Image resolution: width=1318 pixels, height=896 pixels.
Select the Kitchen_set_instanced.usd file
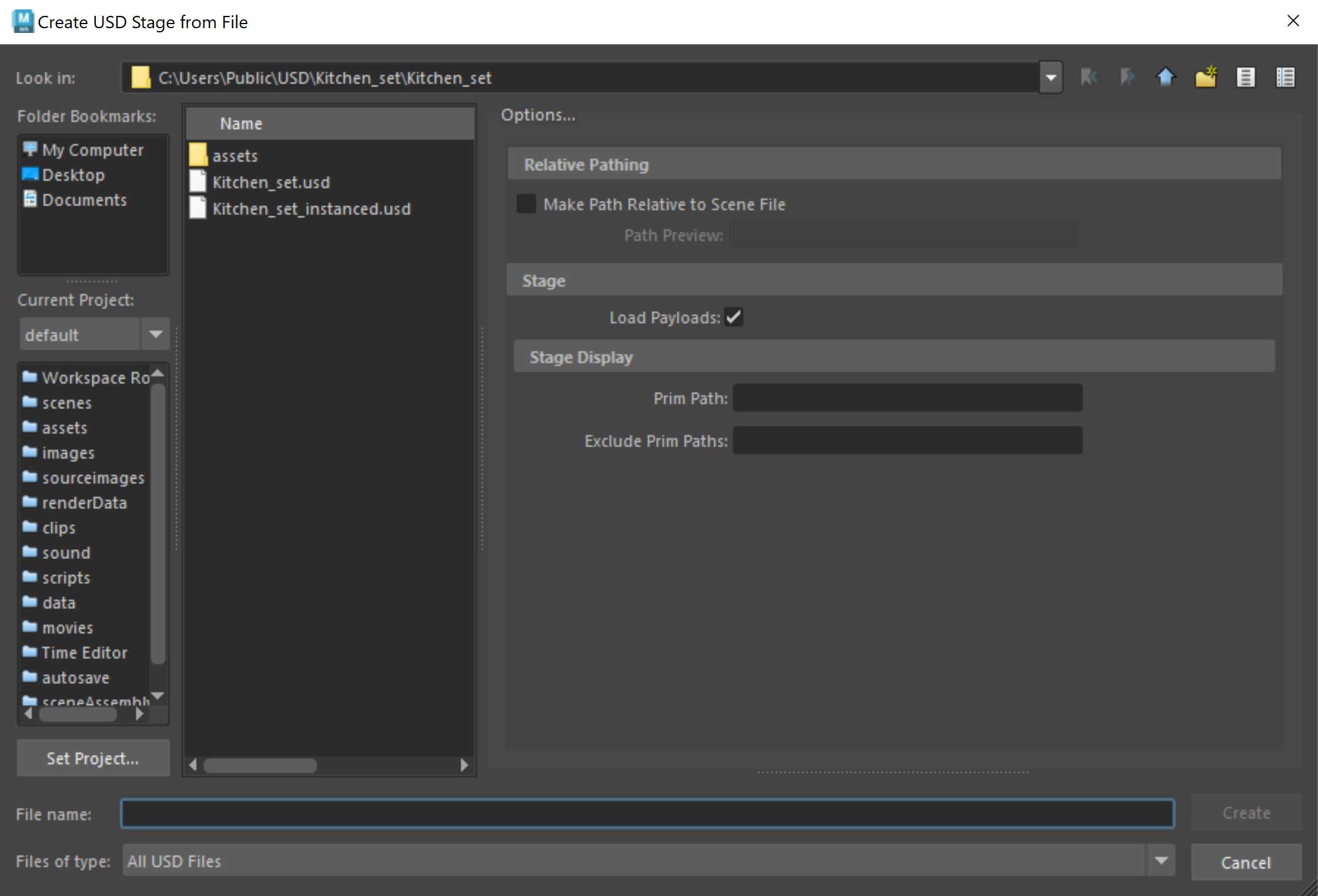(311, 209)
